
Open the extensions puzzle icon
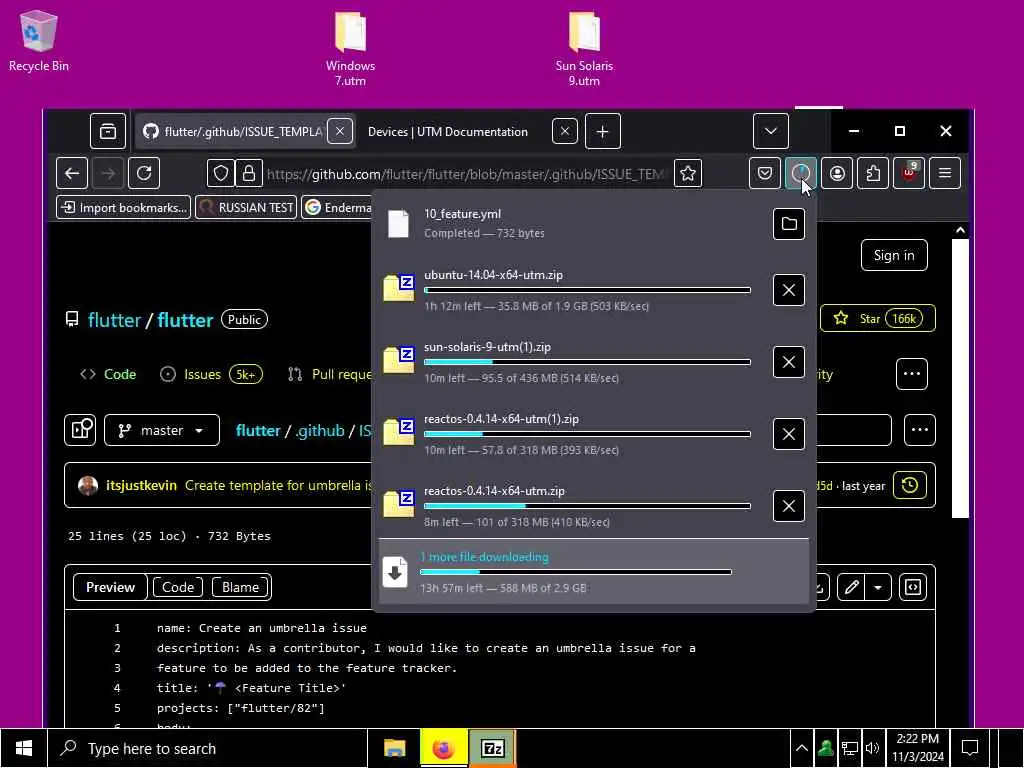pos(873,173)
